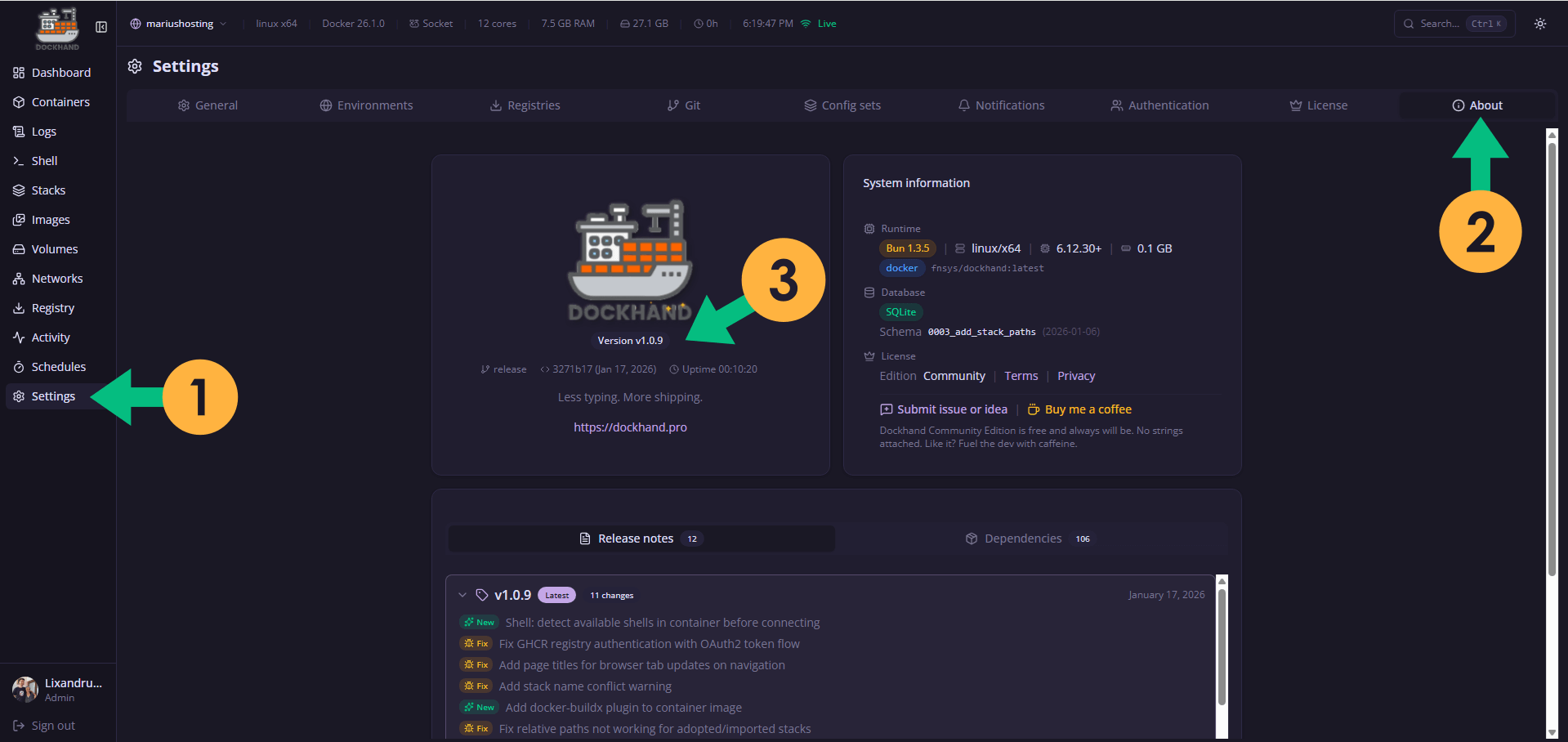The height and width of the screenshot is (742, 1568).
Task: Open the Containers section in the sidebar
Action: tap(60, 101)
